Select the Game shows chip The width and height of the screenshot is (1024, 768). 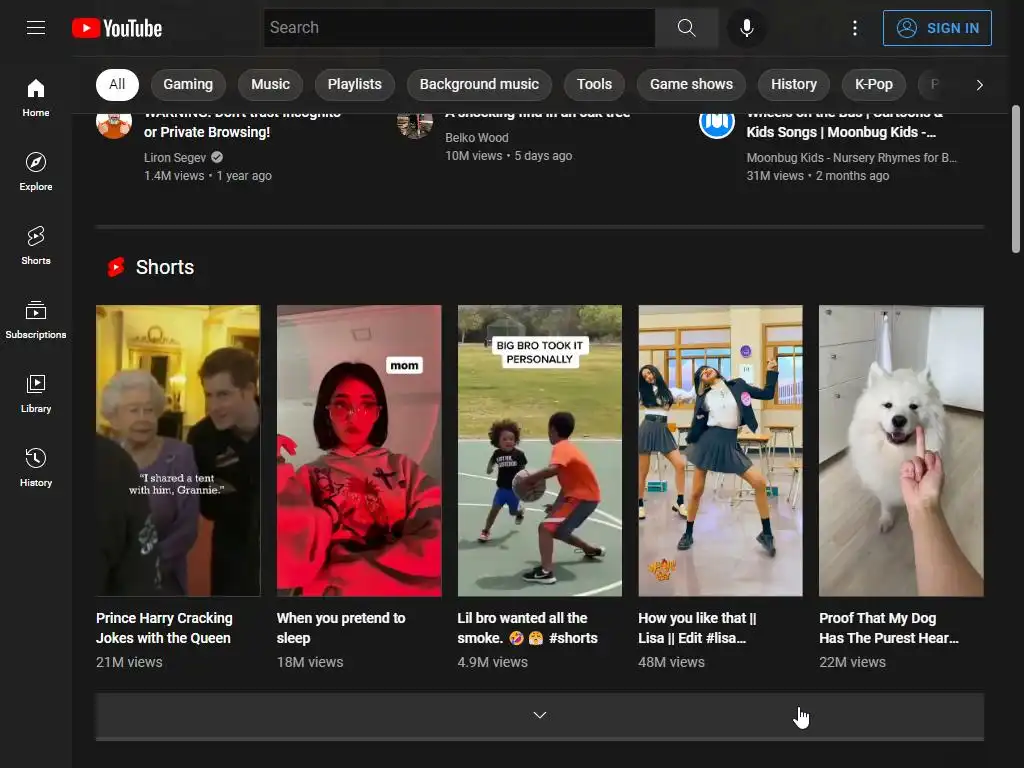click(x=691, y=84)
